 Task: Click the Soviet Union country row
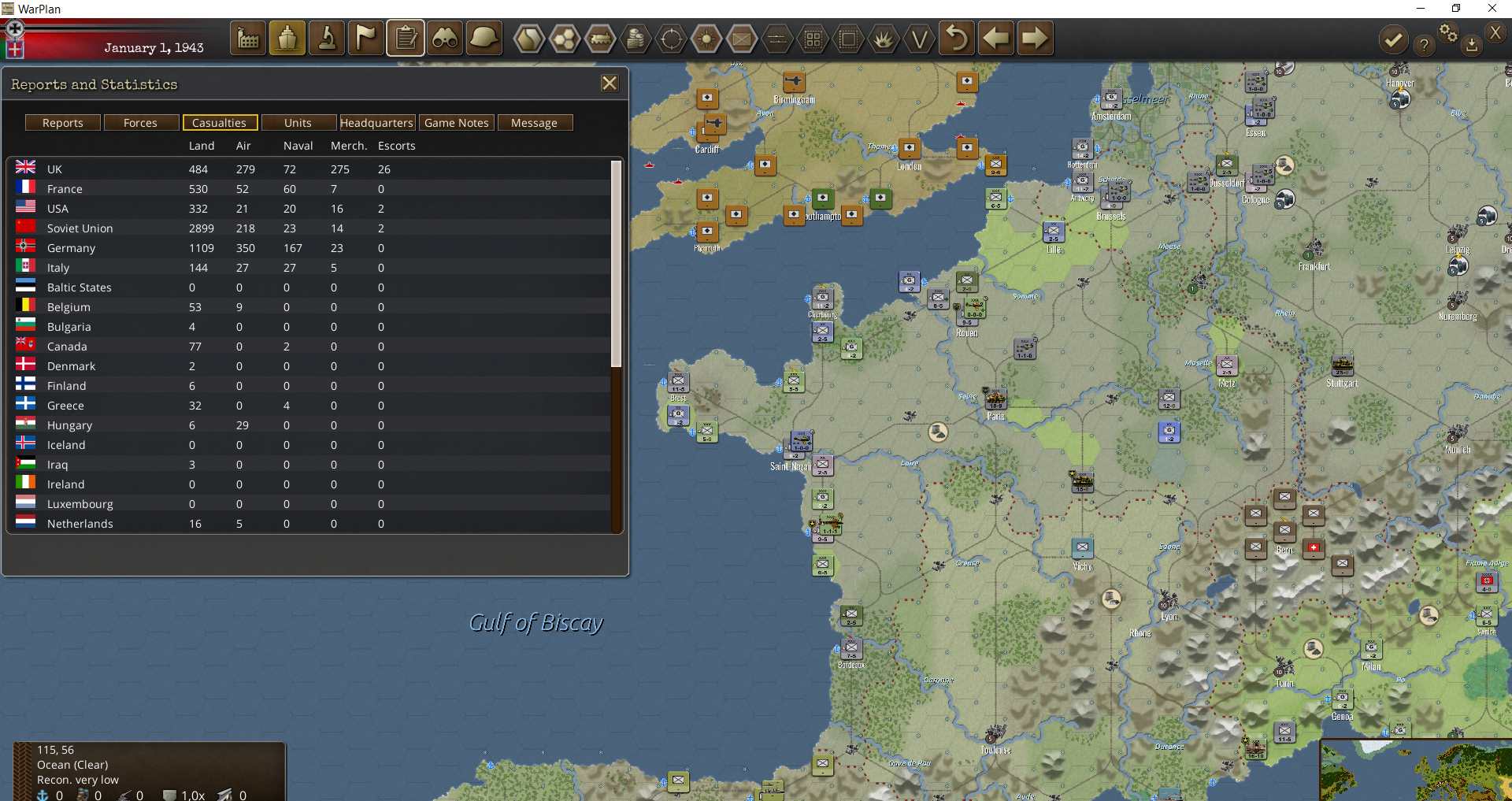click(311, 228)
